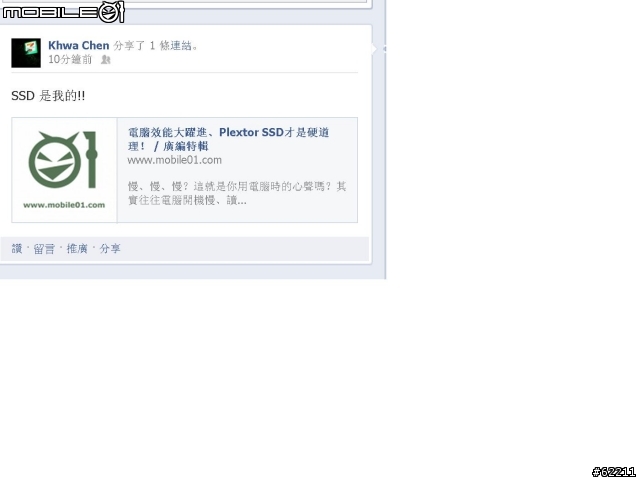Open the Plextor SSD article title link
The height and width of the screenshot is (480, 640).
click(x=229, y=139)
